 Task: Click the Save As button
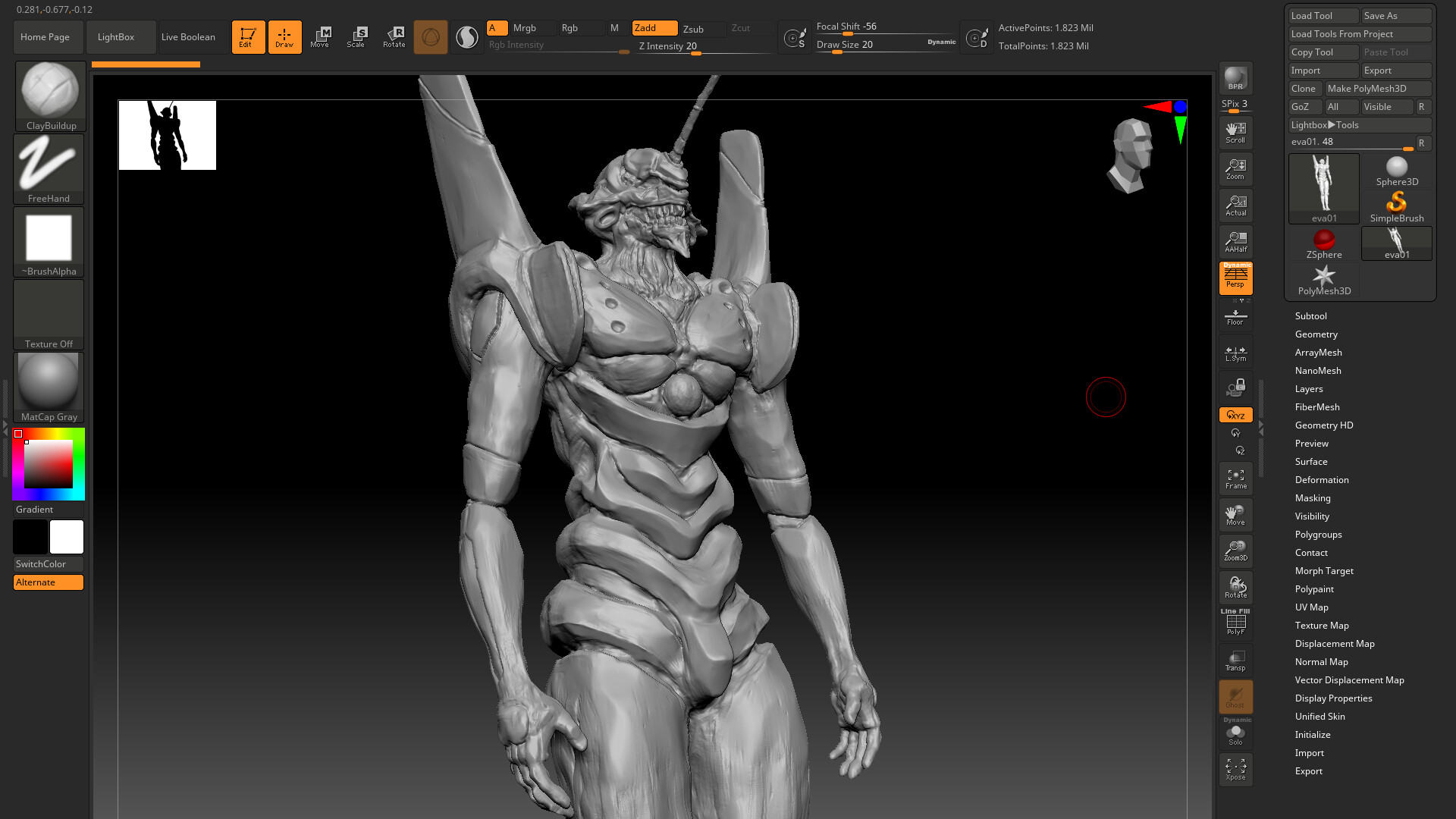(x=1396, y=16)
